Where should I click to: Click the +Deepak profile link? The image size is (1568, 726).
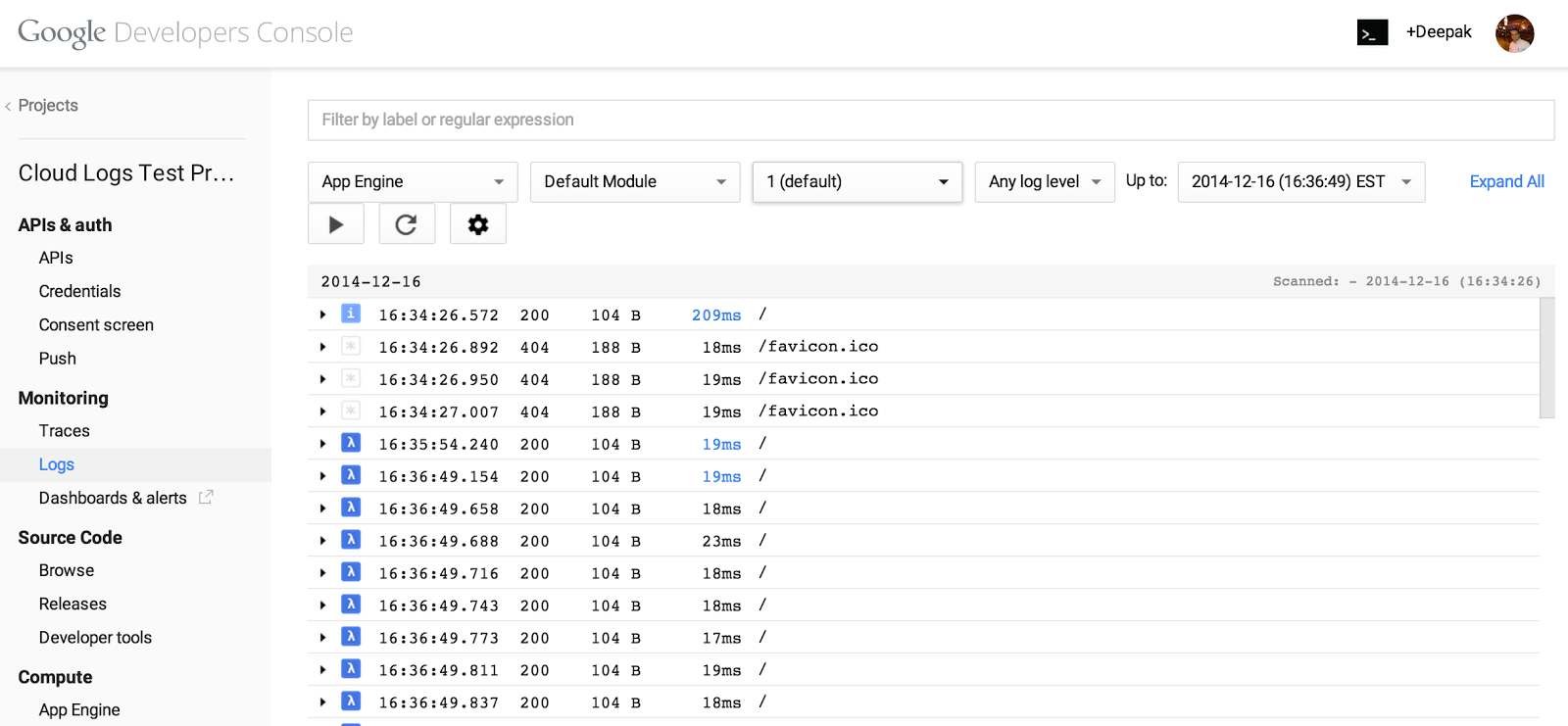(1439, 31)
